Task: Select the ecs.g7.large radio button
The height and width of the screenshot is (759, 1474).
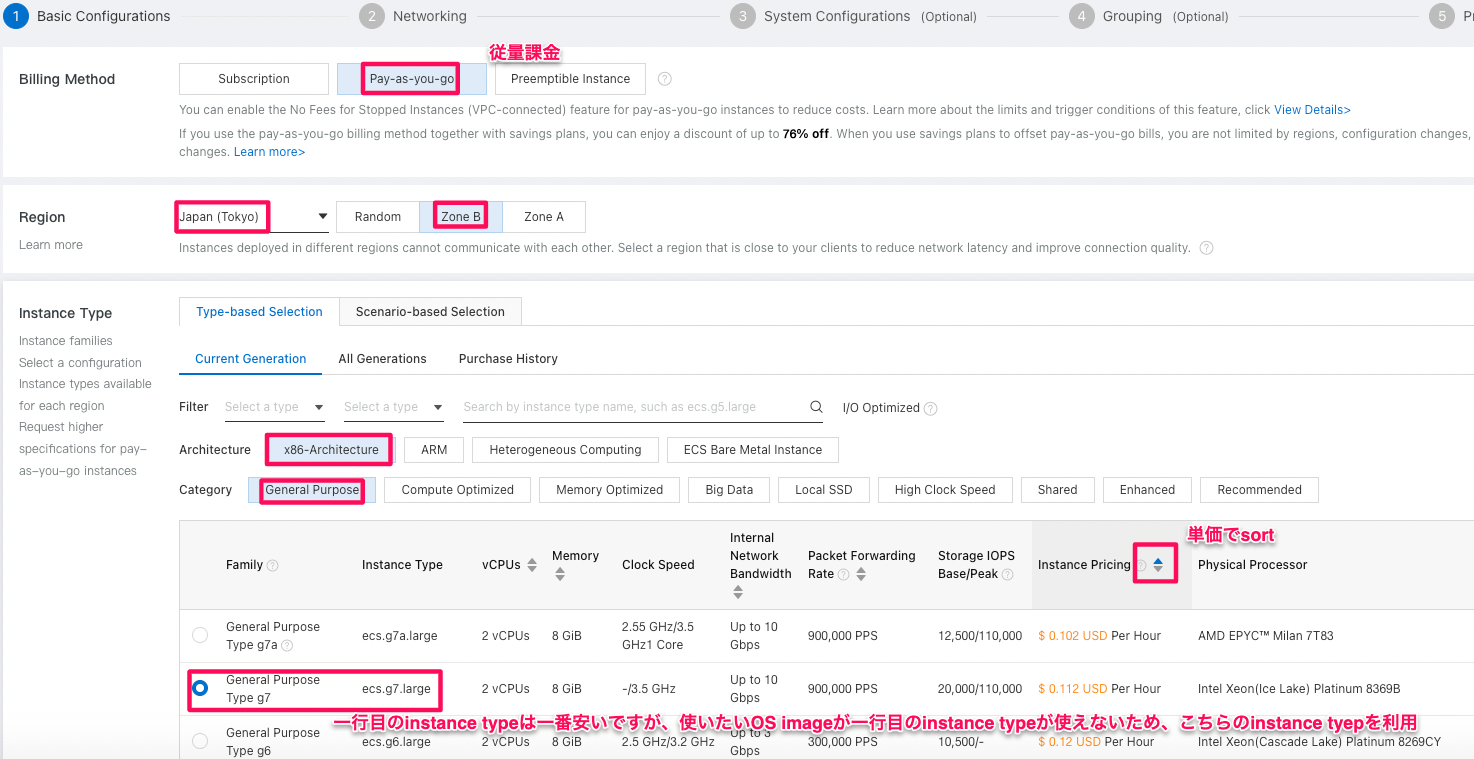Action: (x=200, y=688)
